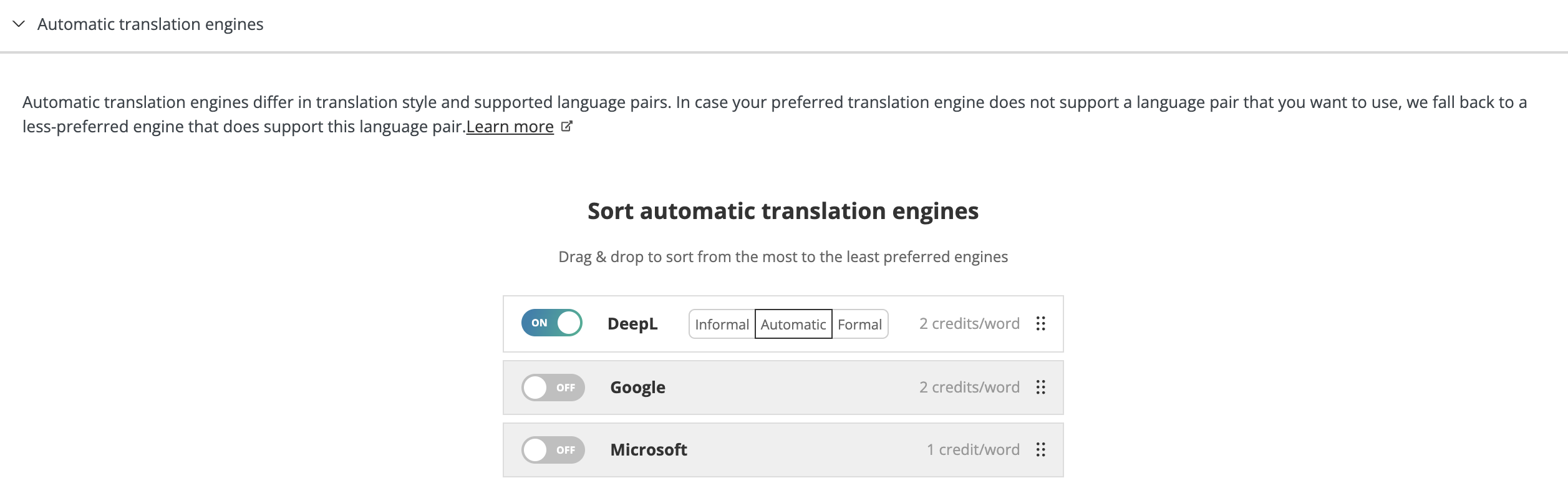Click the Drag & drop instruction text
Viewport: 1568px width, 493px height.
point(783,256)
